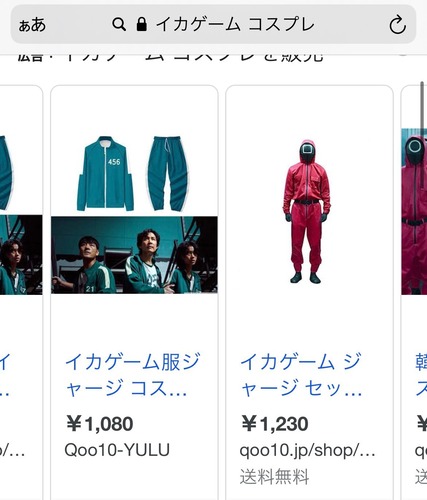Open the green tracksuit pants image
Viewport: 427px width, 500px height.
168,173
